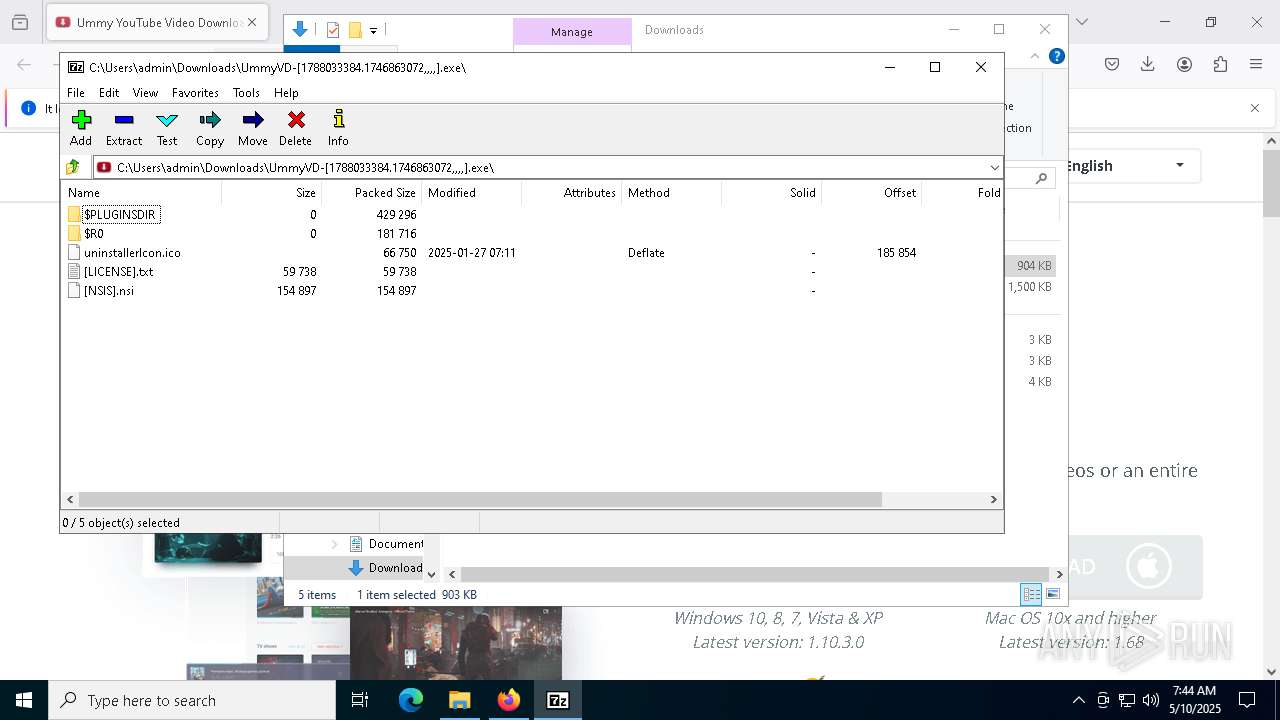Viewport: 1280px width, 720px height.
Task: Open the File menu in 7-Zip
Action: tap(76, 92)
